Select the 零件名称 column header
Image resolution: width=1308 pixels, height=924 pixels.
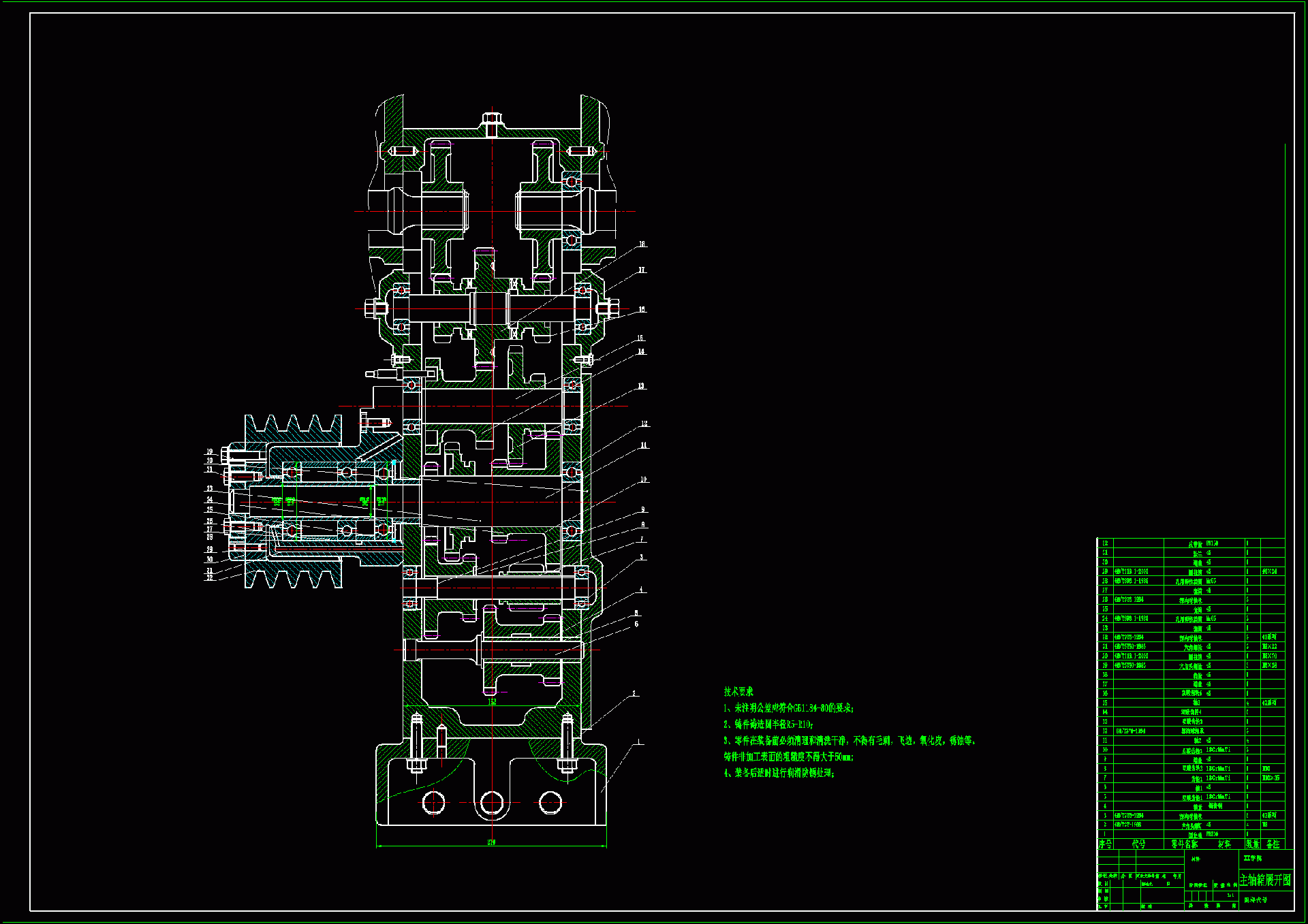coord(1184,844)
